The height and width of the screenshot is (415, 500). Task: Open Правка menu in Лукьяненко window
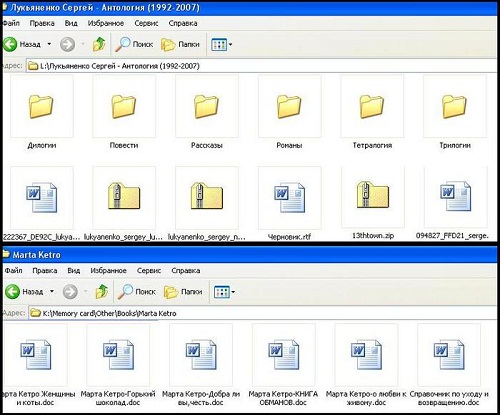tap(42, 23)
